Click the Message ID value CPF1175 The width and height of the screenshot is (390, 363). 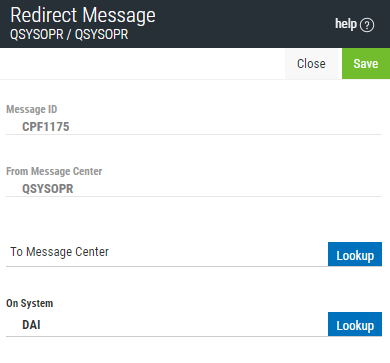(46, 127)
